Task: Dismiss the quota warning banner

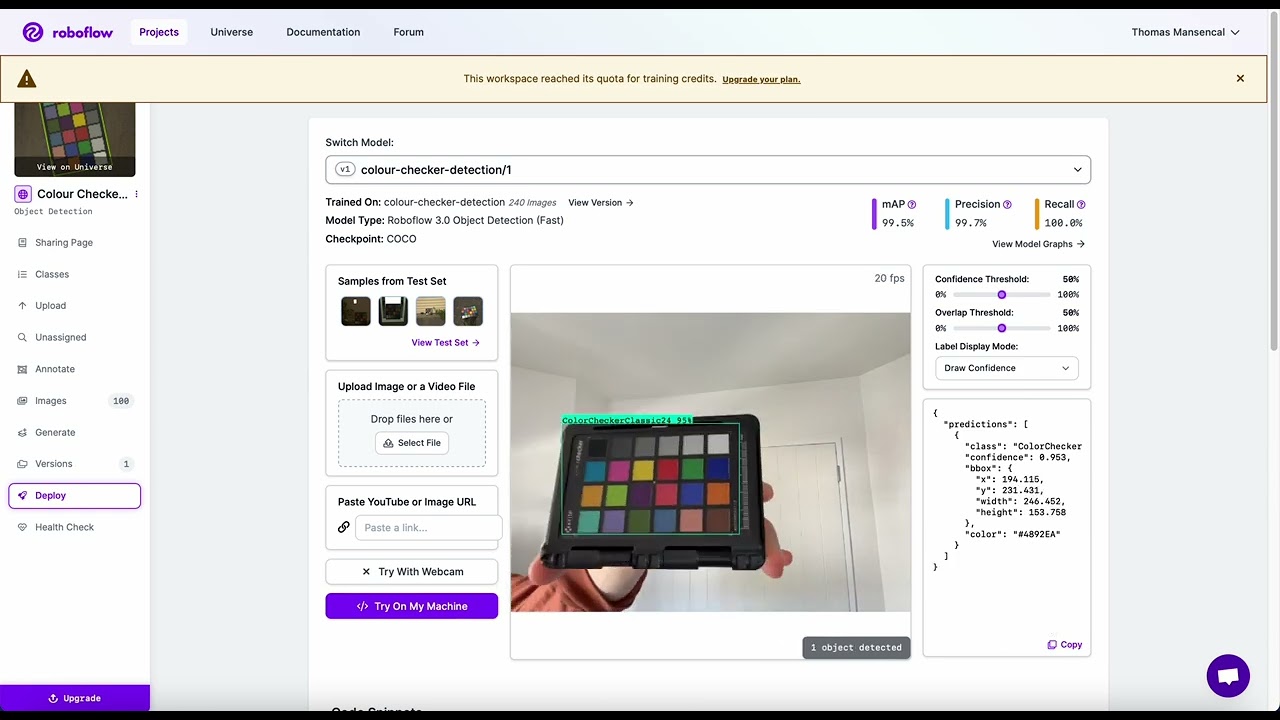Action: pos(1240,78)
